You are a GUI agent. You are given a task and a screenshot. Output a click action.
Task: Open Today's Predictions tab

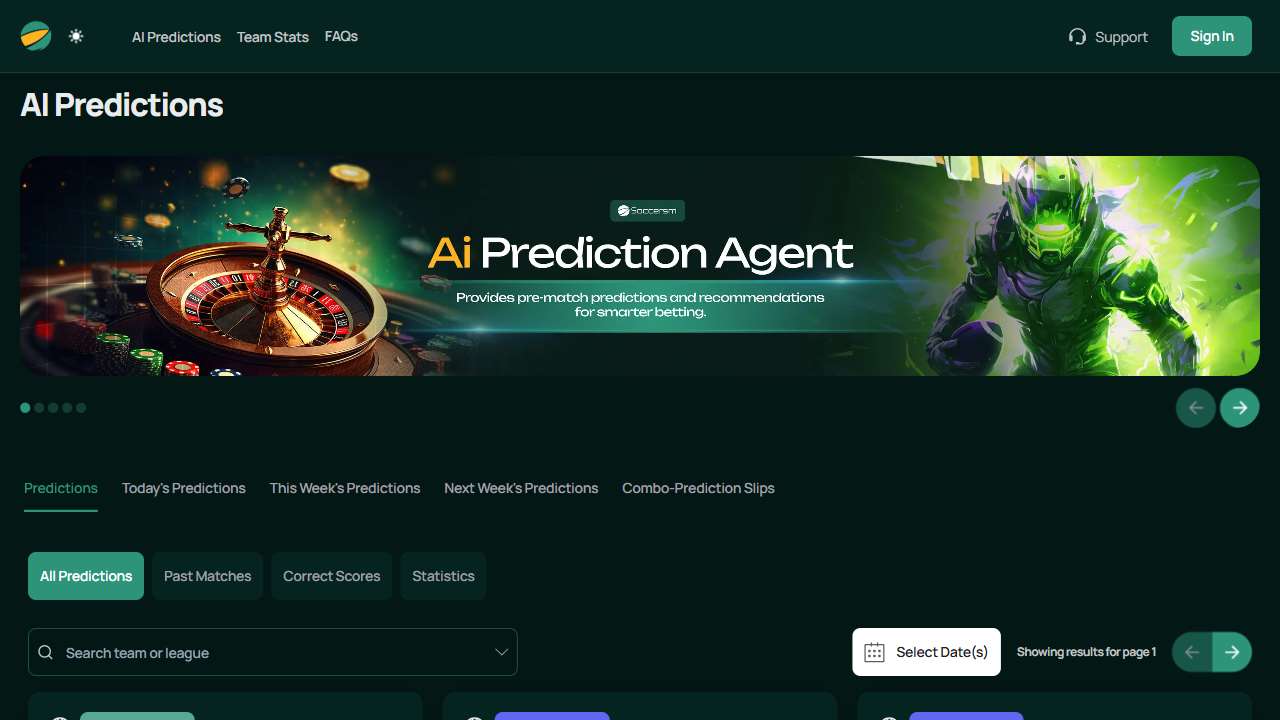coord(184,488)
